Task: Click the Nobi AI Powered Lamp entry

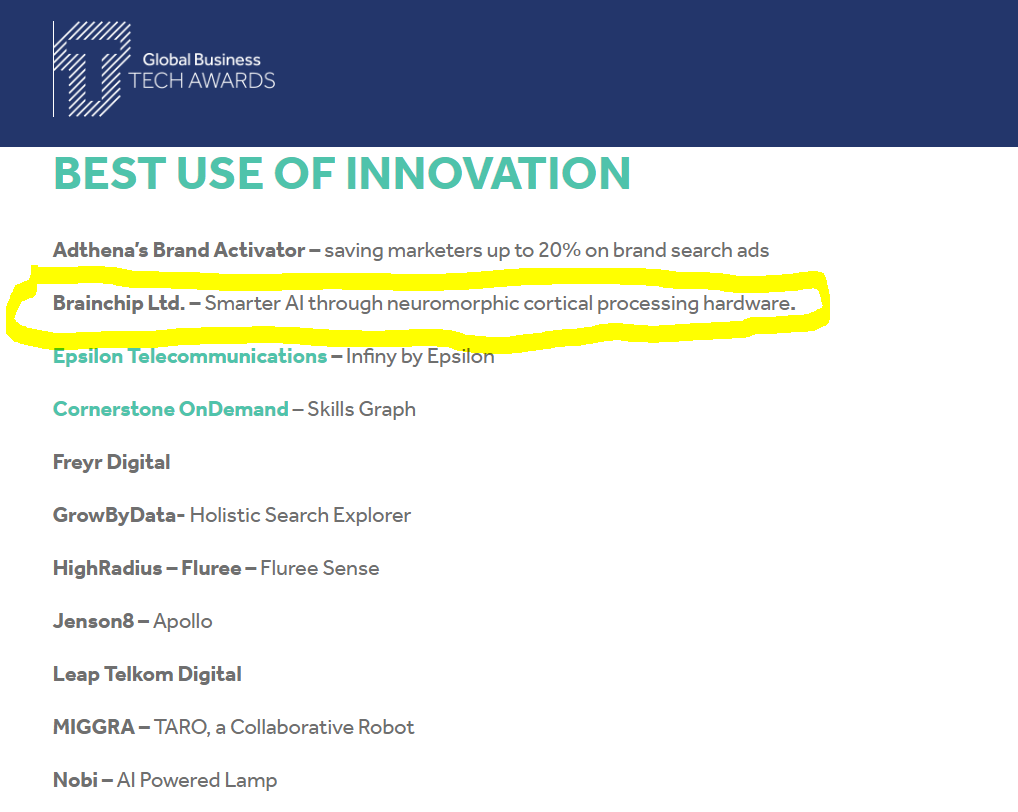Action: [165, 780]
